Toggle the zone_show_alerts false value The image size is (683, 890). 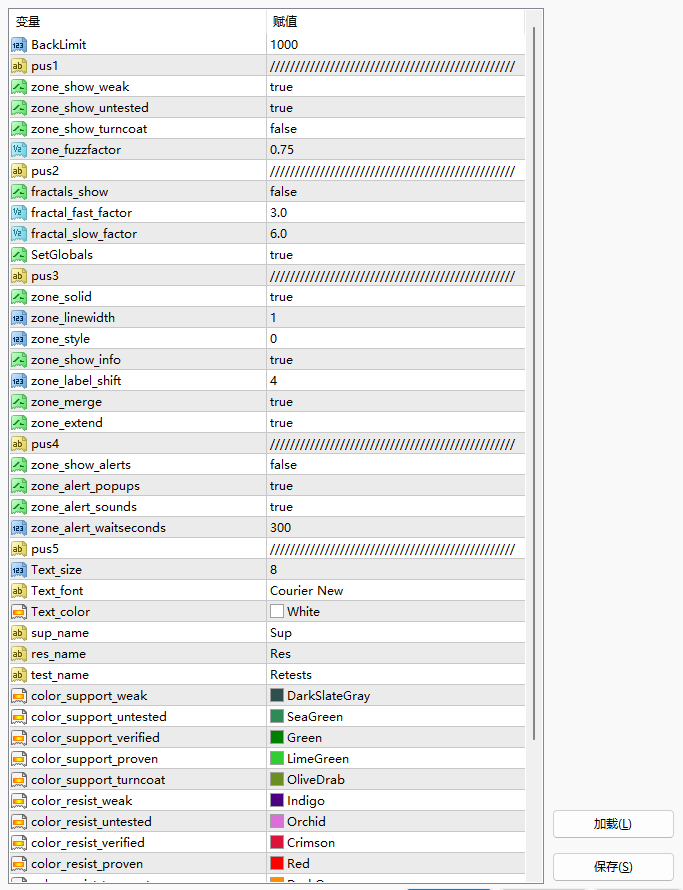(396, 465)
